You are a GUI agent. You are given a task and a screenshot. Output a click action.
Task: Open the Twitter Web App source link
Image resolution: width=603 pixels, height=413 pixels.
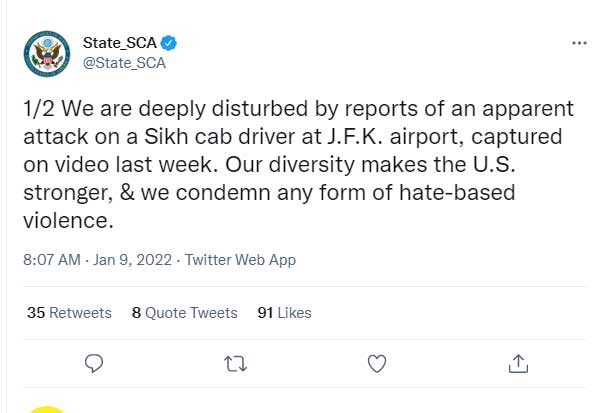pyautogui.click(x=239, y=260)
